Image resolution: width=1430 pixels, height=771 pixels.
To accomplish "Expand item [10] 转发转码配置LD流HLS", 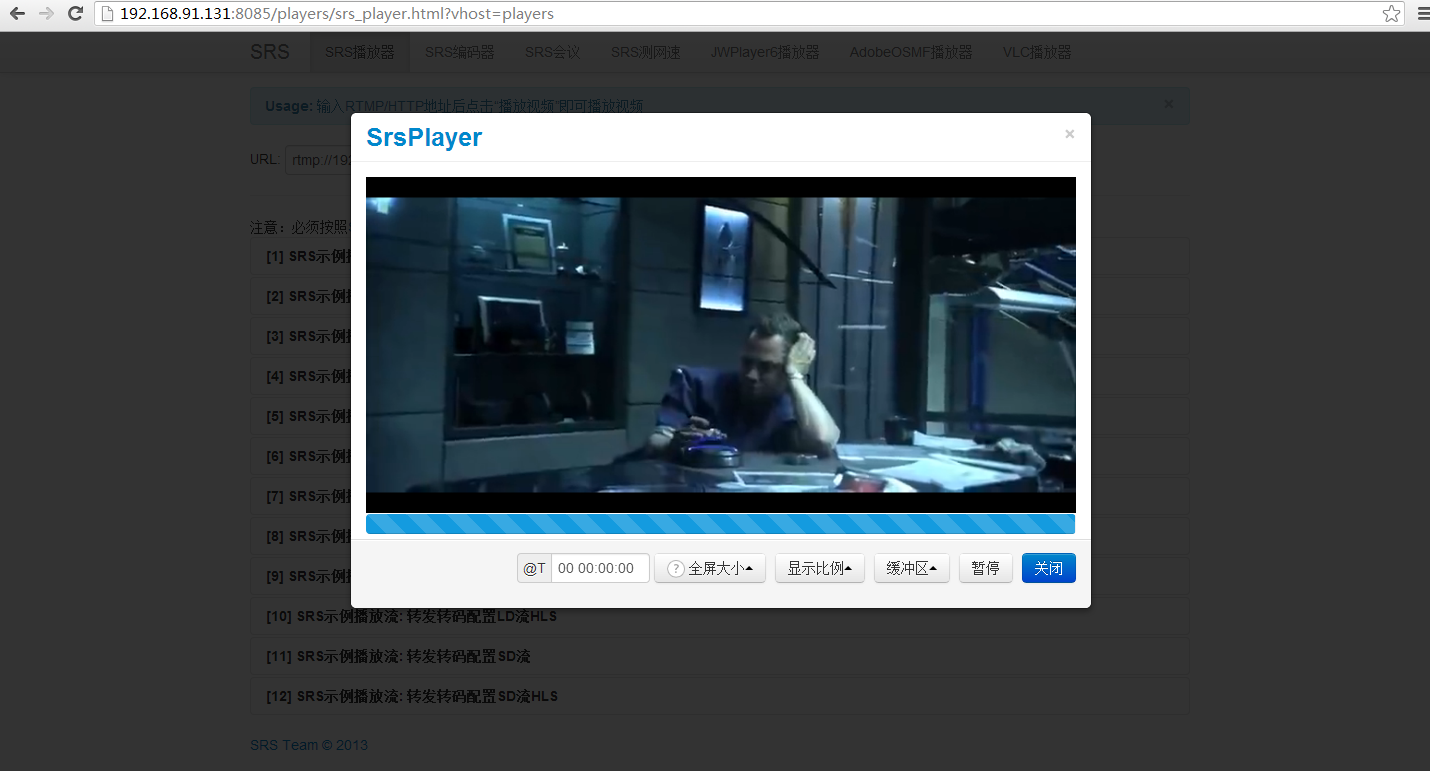I will point(719,617).
